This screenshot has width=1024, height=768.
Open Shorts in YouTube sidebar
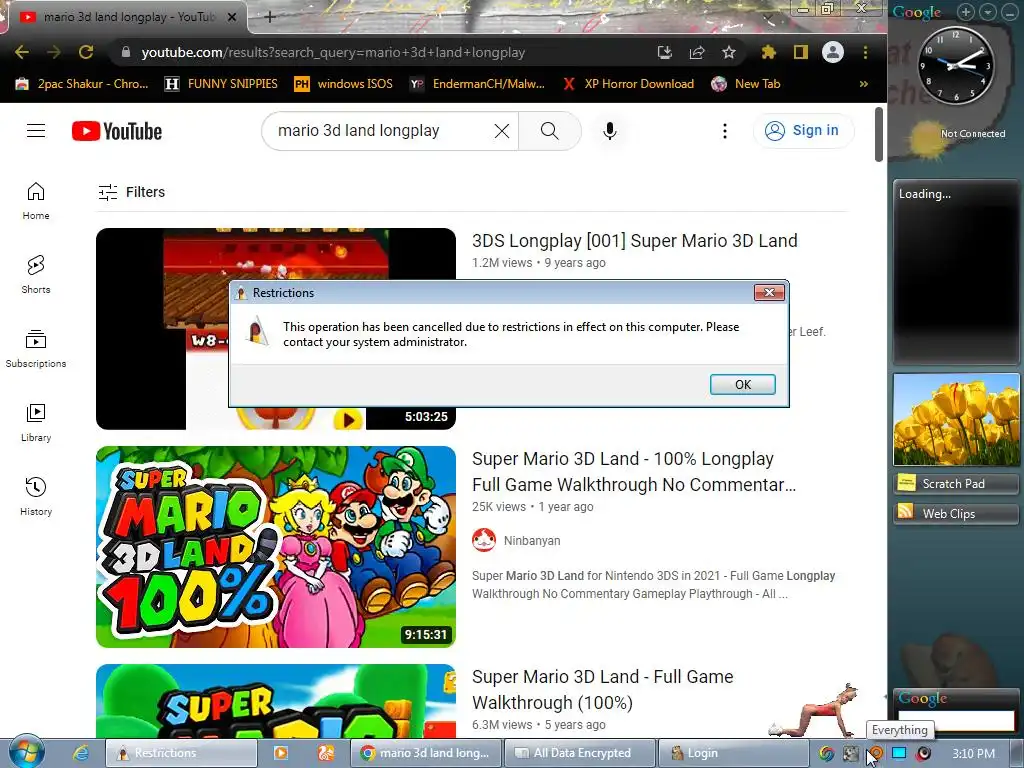(36, 274)
